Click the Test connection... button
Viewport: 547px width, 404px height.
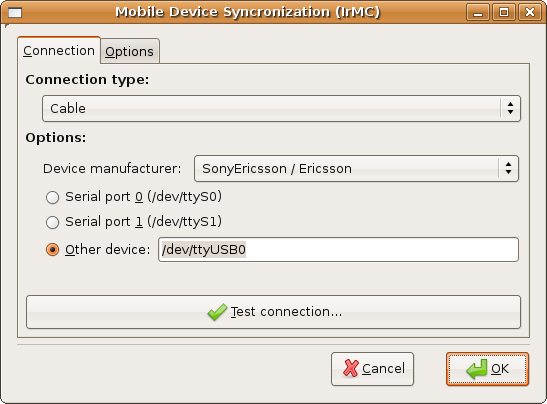click(274, 312)
